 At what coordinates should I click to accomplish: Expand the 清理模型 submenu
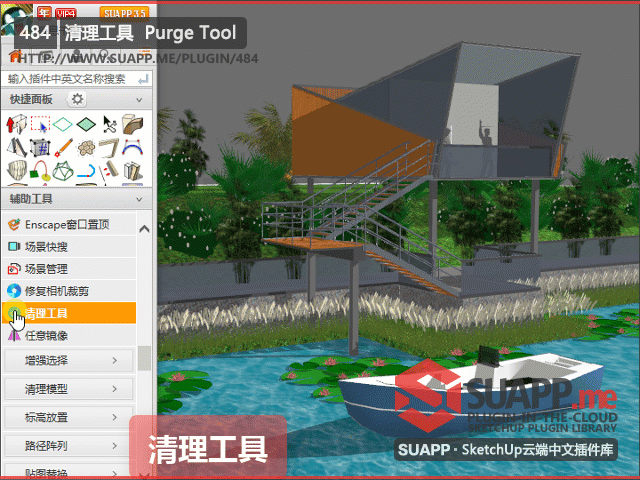tap(69, 389)
